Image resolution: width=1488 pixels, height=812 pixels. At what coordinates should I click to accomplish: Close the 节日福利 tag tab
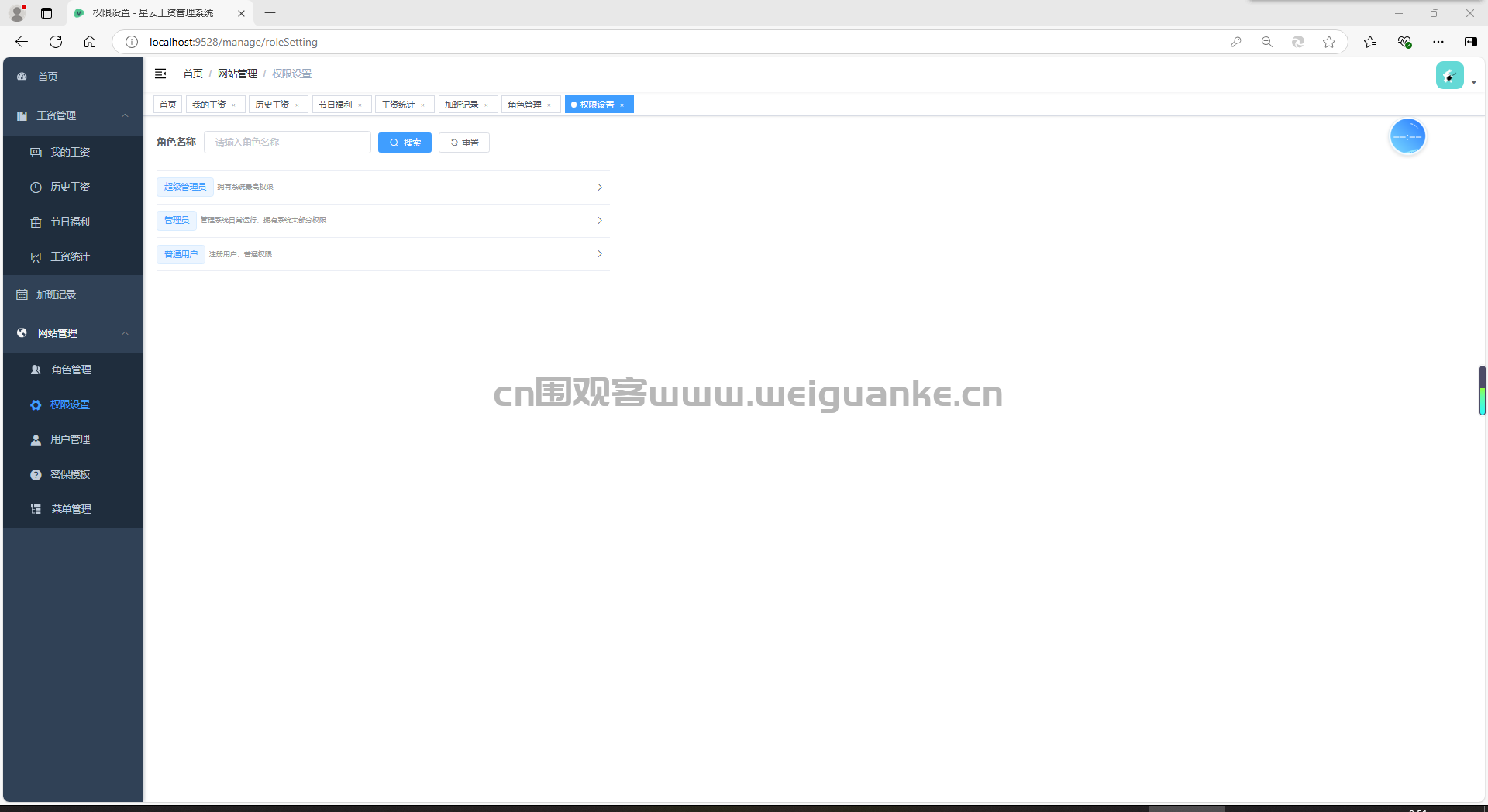pos(360,105)
